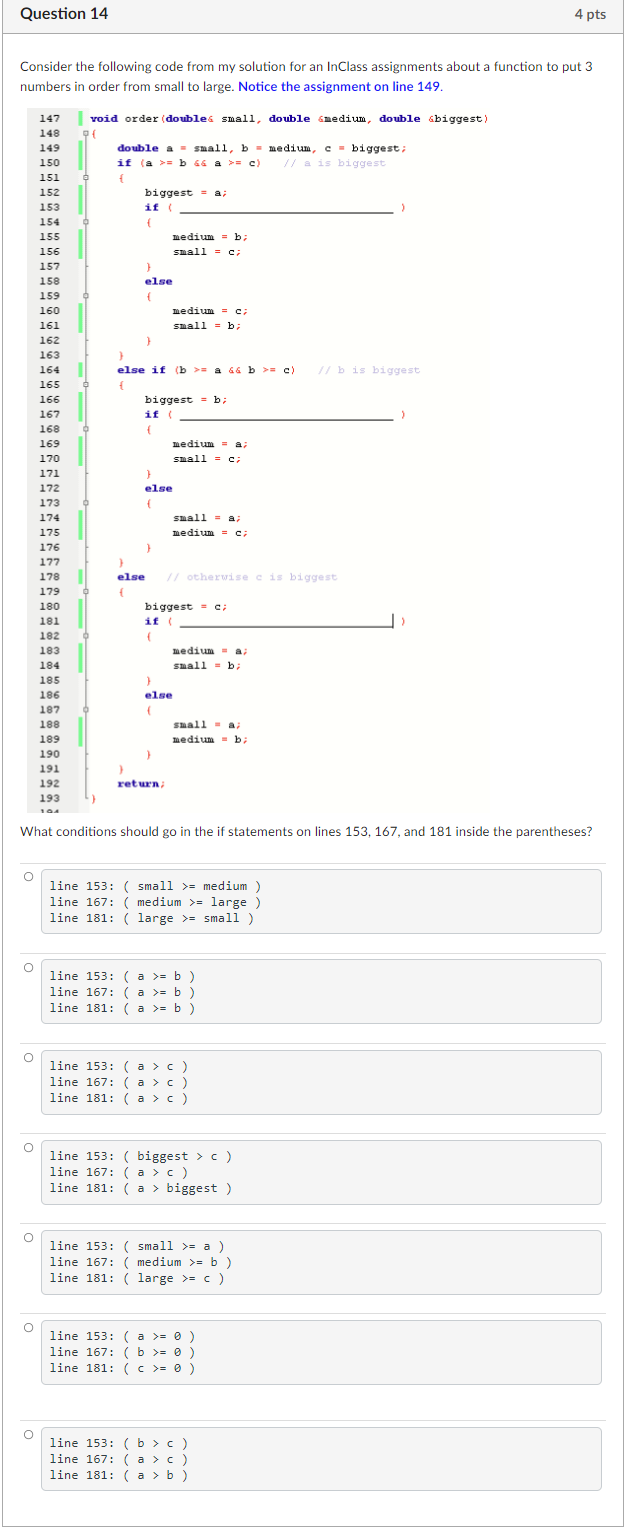The width and height of the screenshot is (628, 1529).
Task: Click answer text line 181: ( a > biggest )
Action: pos(141,1188)
